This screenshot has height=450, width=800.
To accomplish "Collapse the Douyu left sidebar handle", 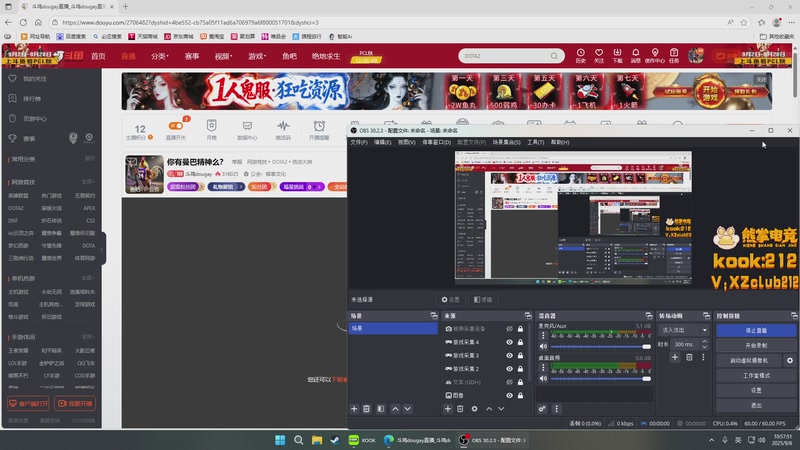I will [x=103, y=249].
